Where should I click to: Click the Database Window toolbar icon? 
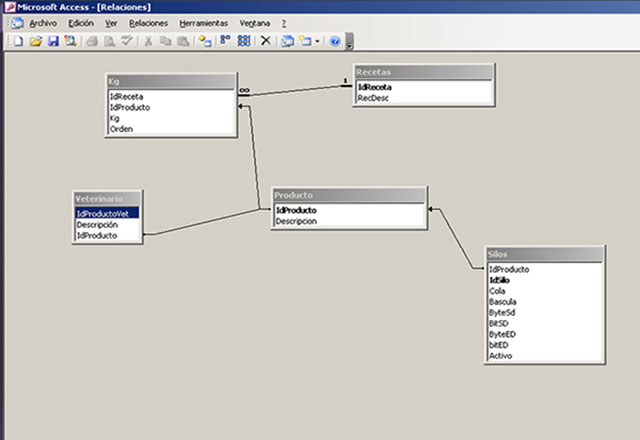287,41
